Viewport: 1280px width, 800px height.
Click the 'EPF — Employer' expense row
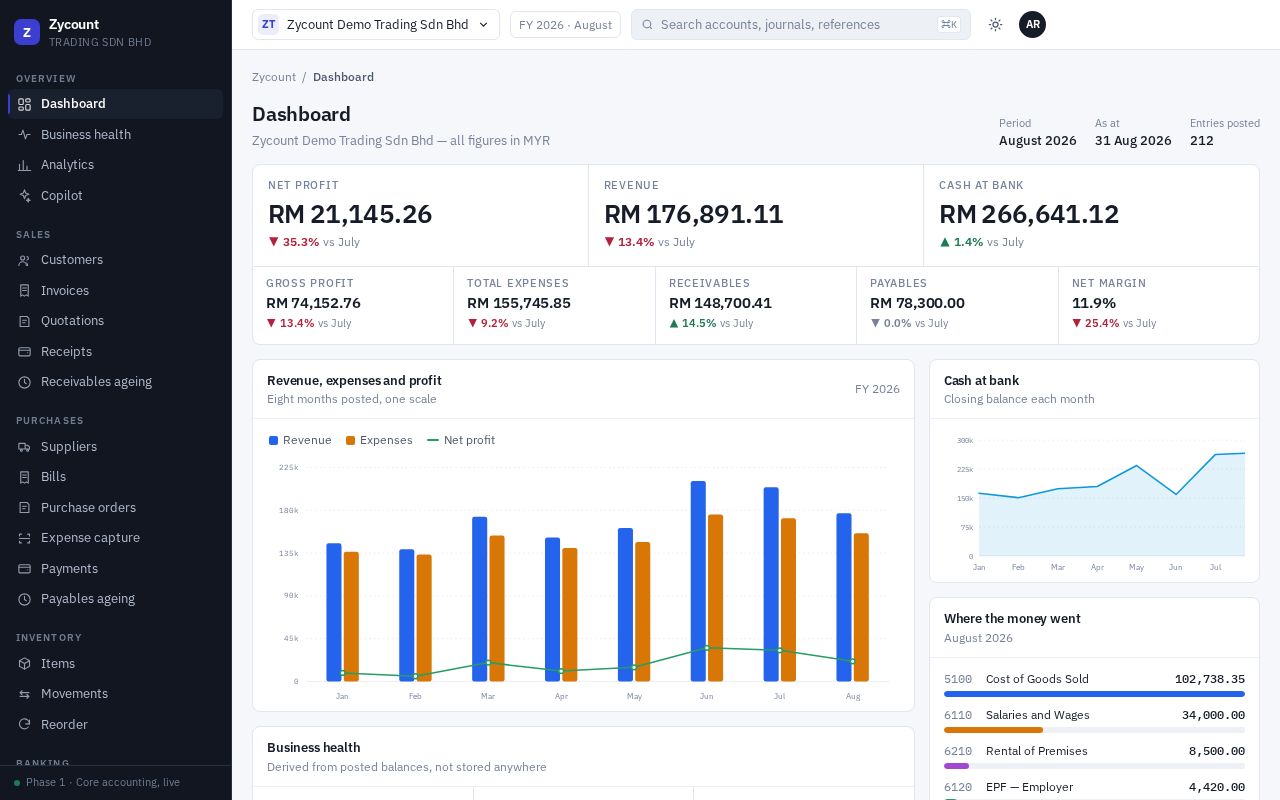1094,787
